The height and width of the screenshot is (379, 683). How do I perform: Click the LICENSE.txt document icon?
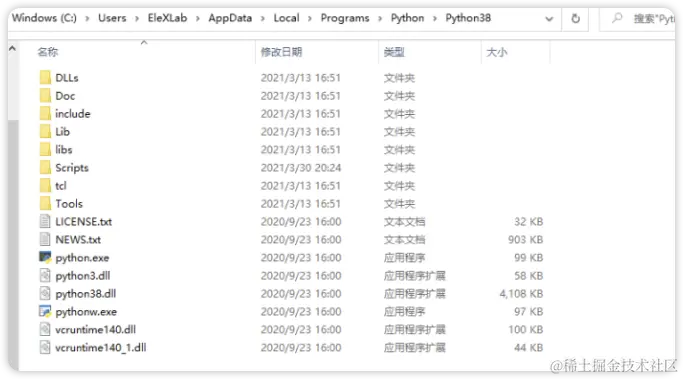pos(45,222)
